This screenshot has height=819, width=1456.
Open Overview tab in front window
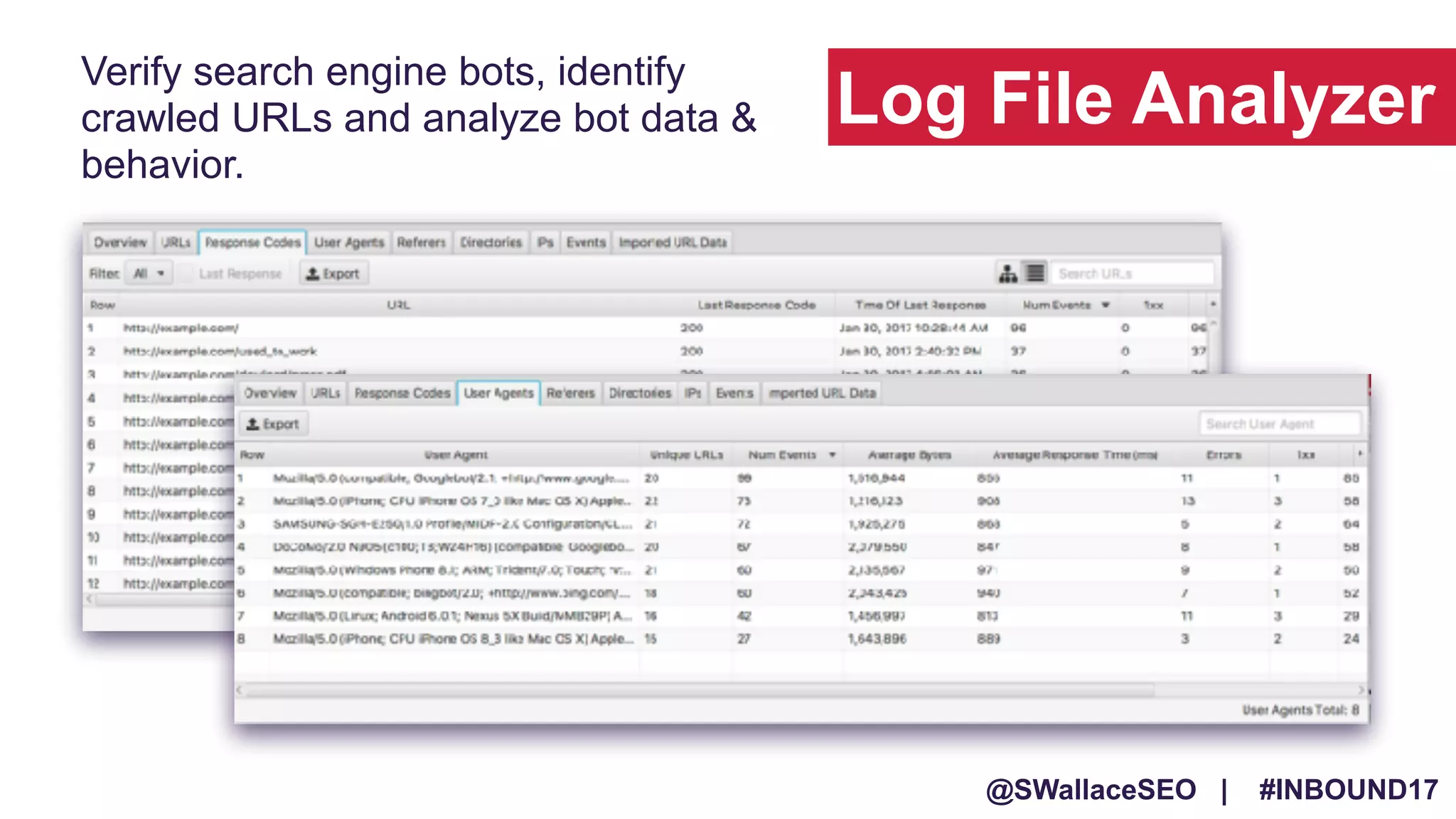(x=270, y=393)
